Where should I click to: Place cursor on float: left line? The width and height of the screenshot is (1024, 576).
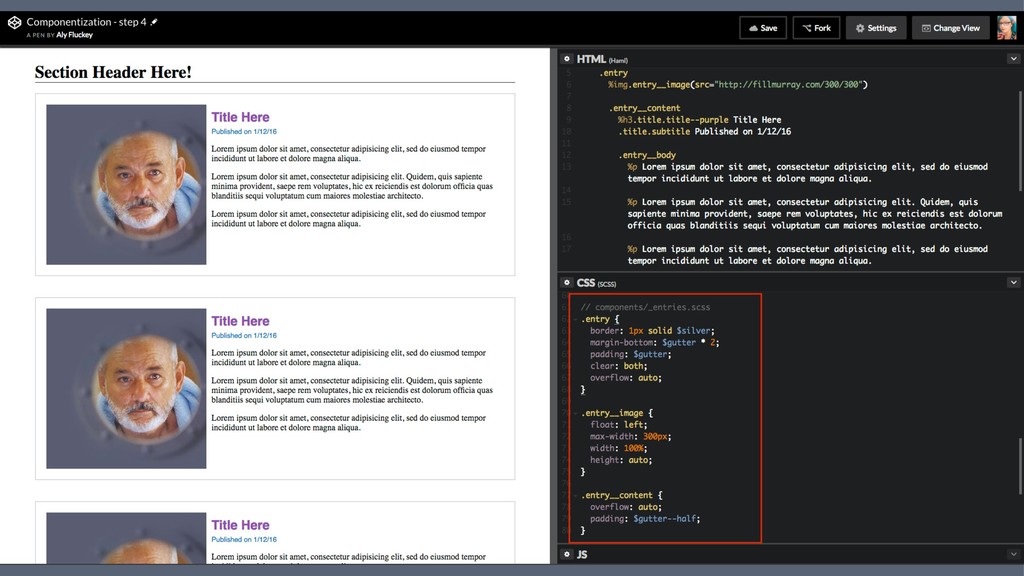pos(618,424)
